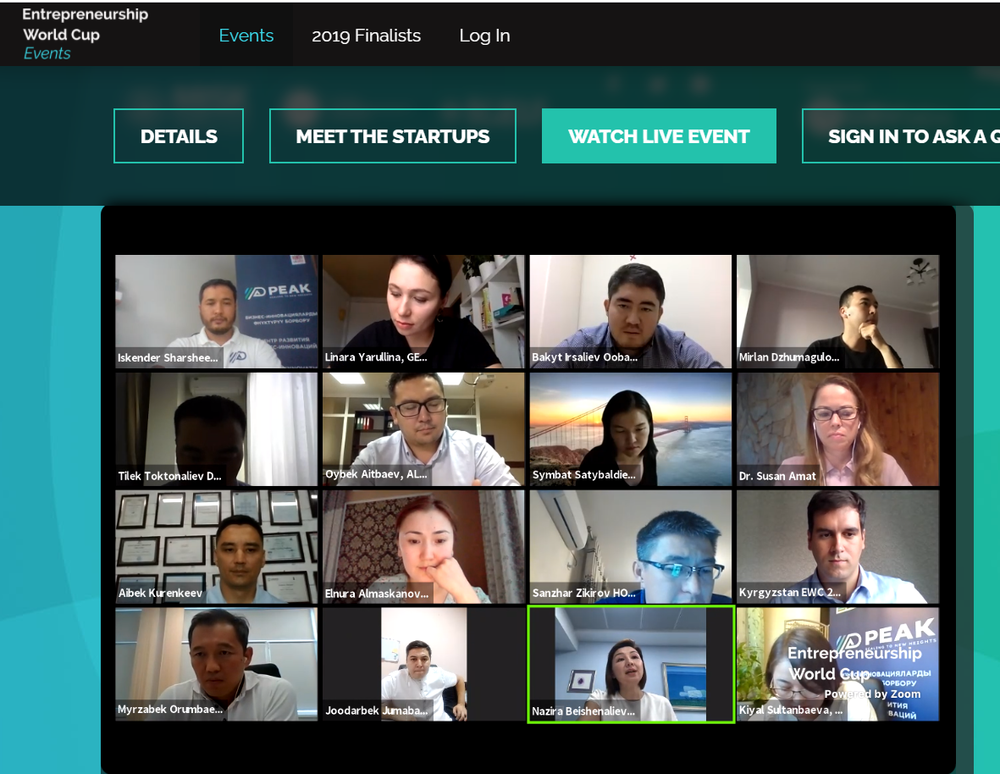The height and width of the screenshot is (774, 1000).
Task: Select the WATCH LIVE EVENT button
Action: point(659,136)
